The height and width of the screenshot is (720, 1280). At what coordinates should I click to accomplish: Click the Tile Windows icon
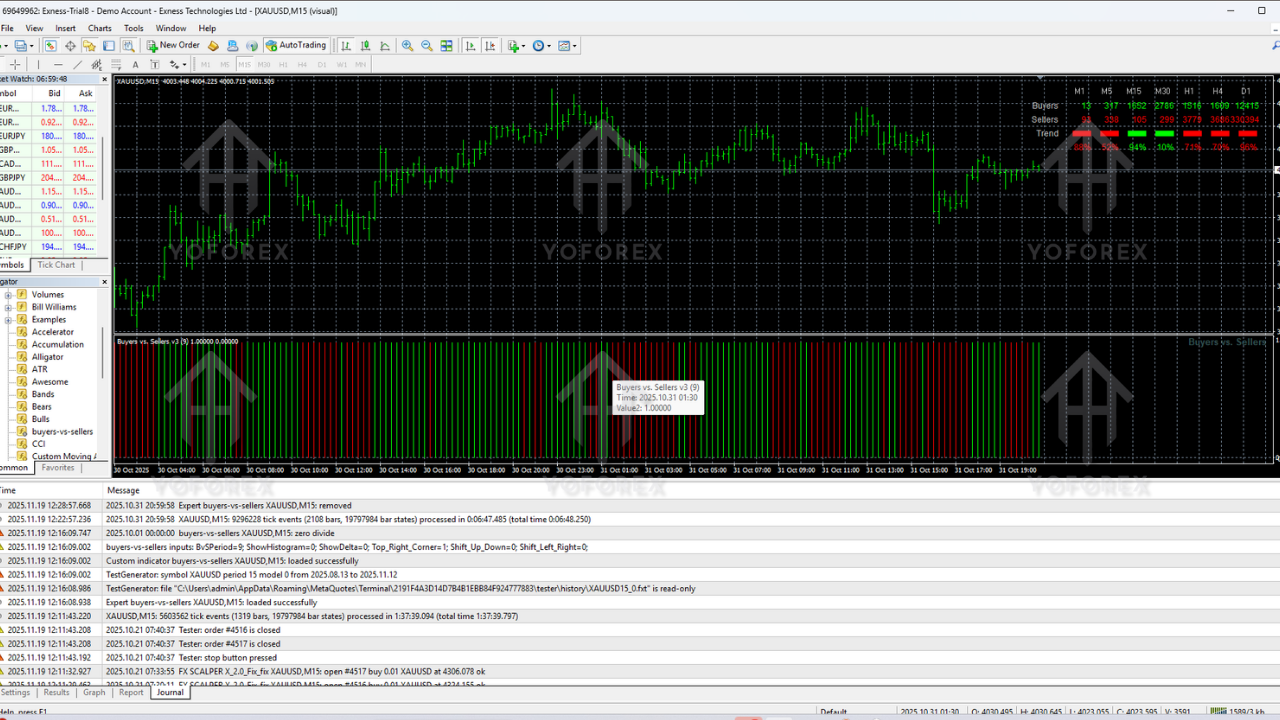pyautogui.click(x=446, y=45)
